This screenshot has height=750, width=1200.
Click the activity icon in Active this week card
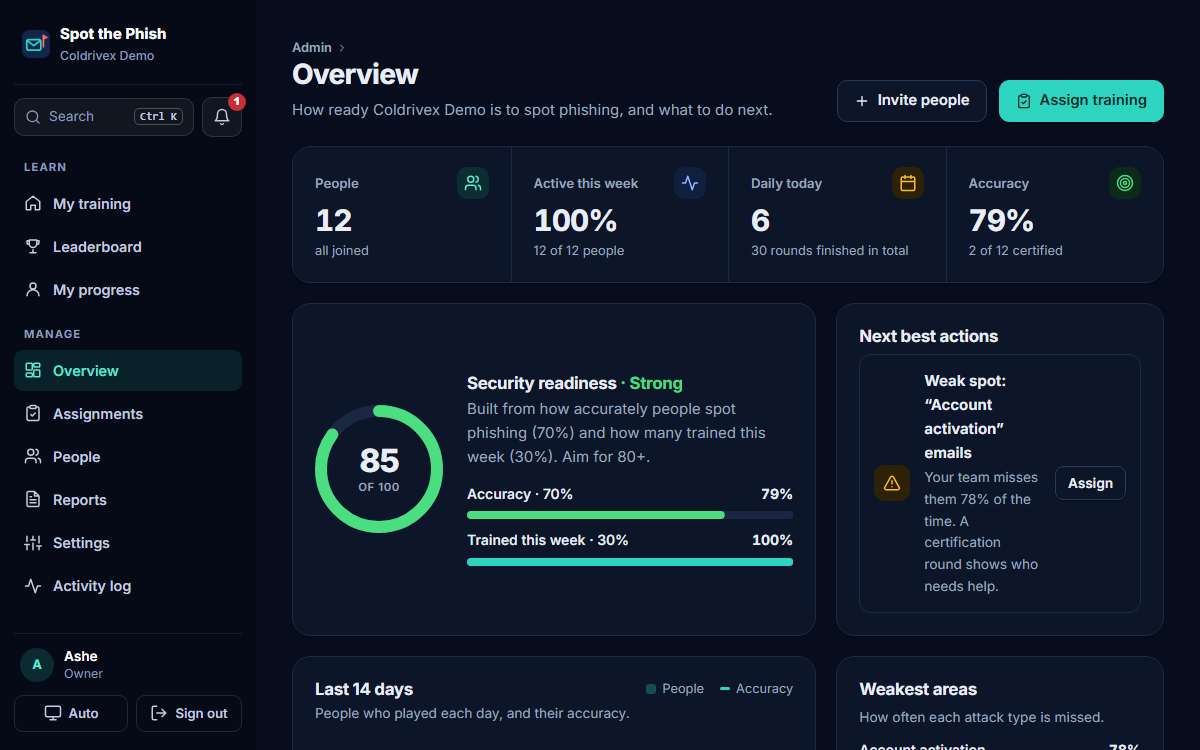(x=690, y=183)
